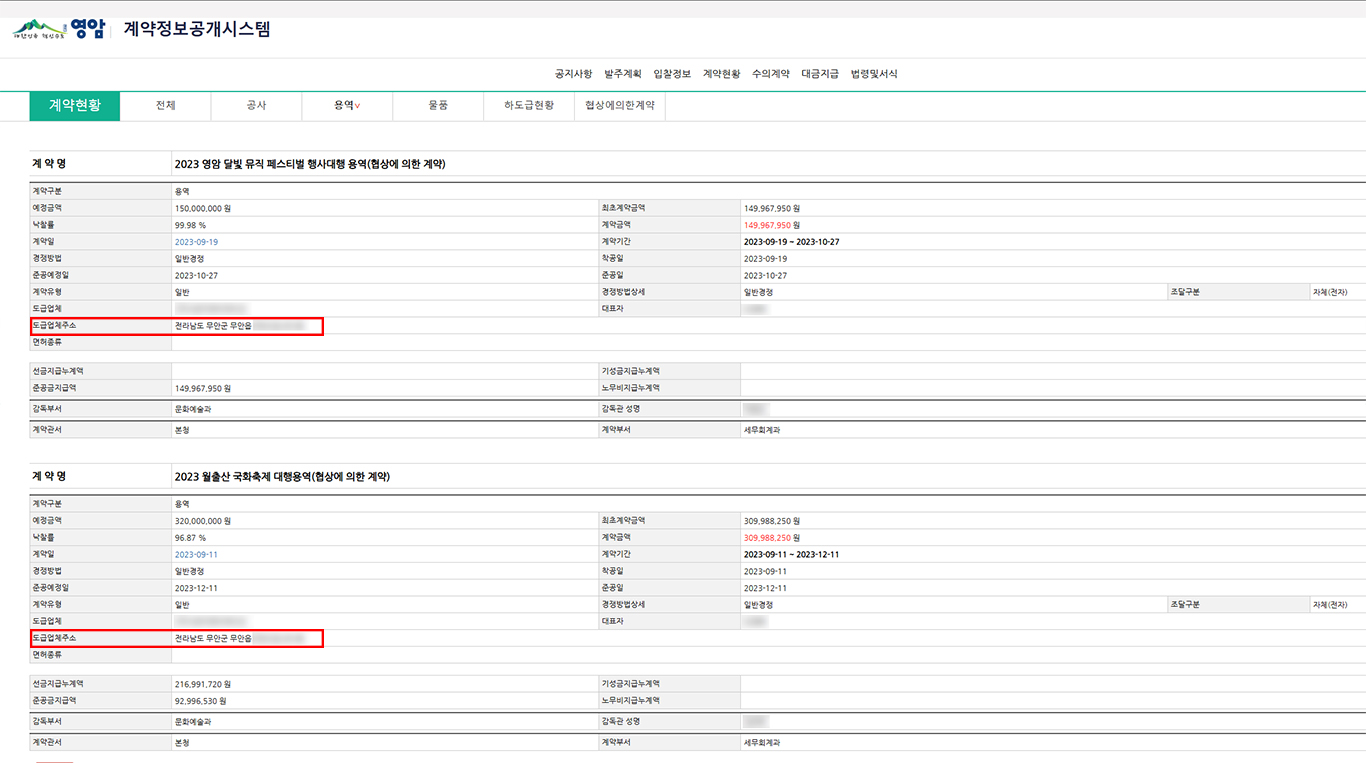This screenshot has height=763, width=1366.
Task: Switch to the 전체 tab
Action: click(166, 106)
